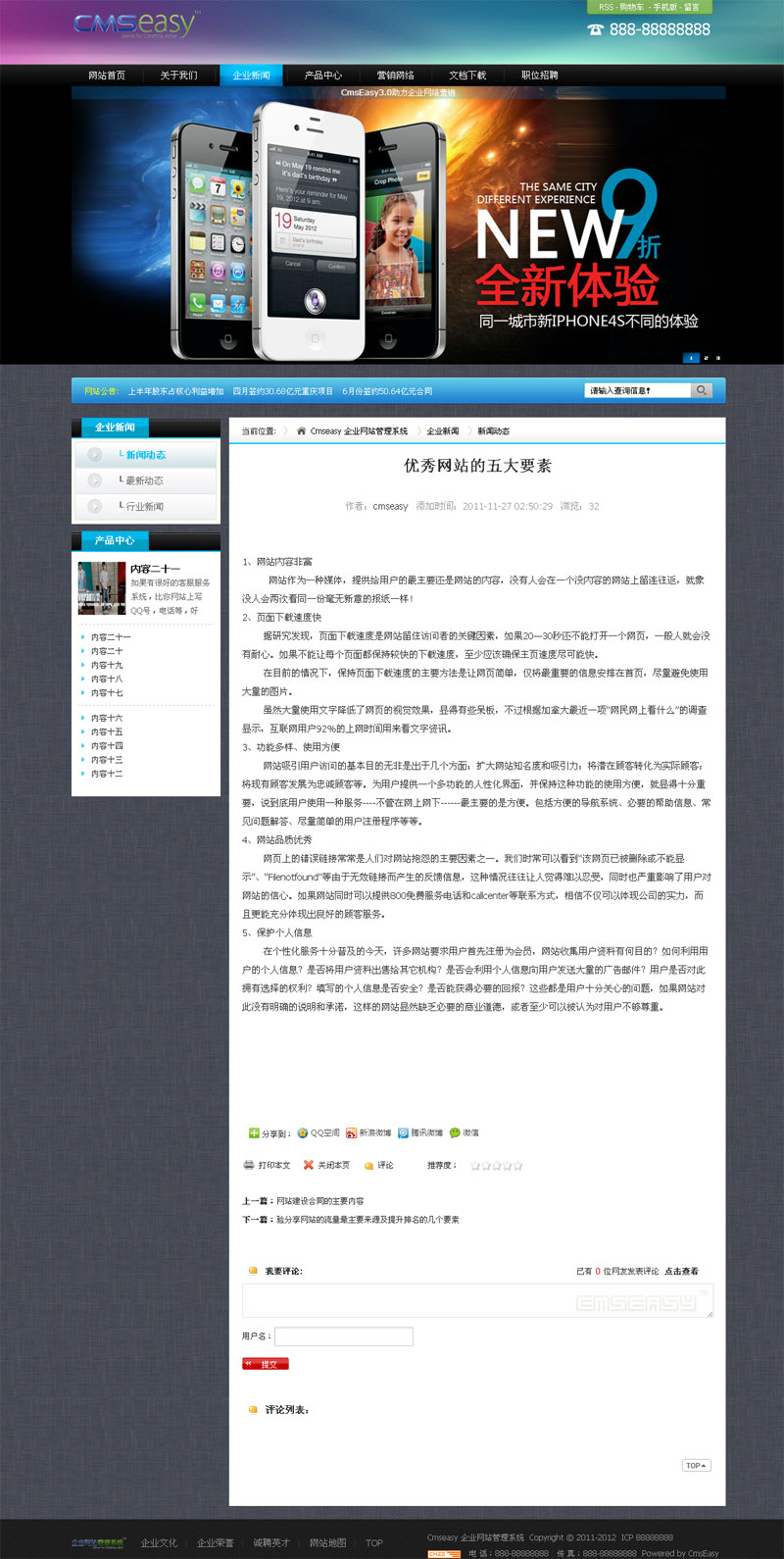Viewport: 784px width, 1559px height.
Task: Click the green 分享到 plus icon
Action: tap(254, 1132)
